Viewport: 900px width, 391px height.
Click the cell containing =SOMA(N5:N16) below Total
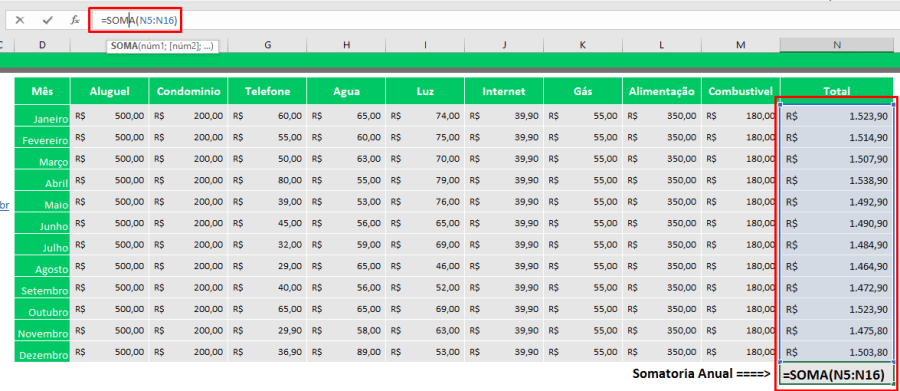click(837, 374)
